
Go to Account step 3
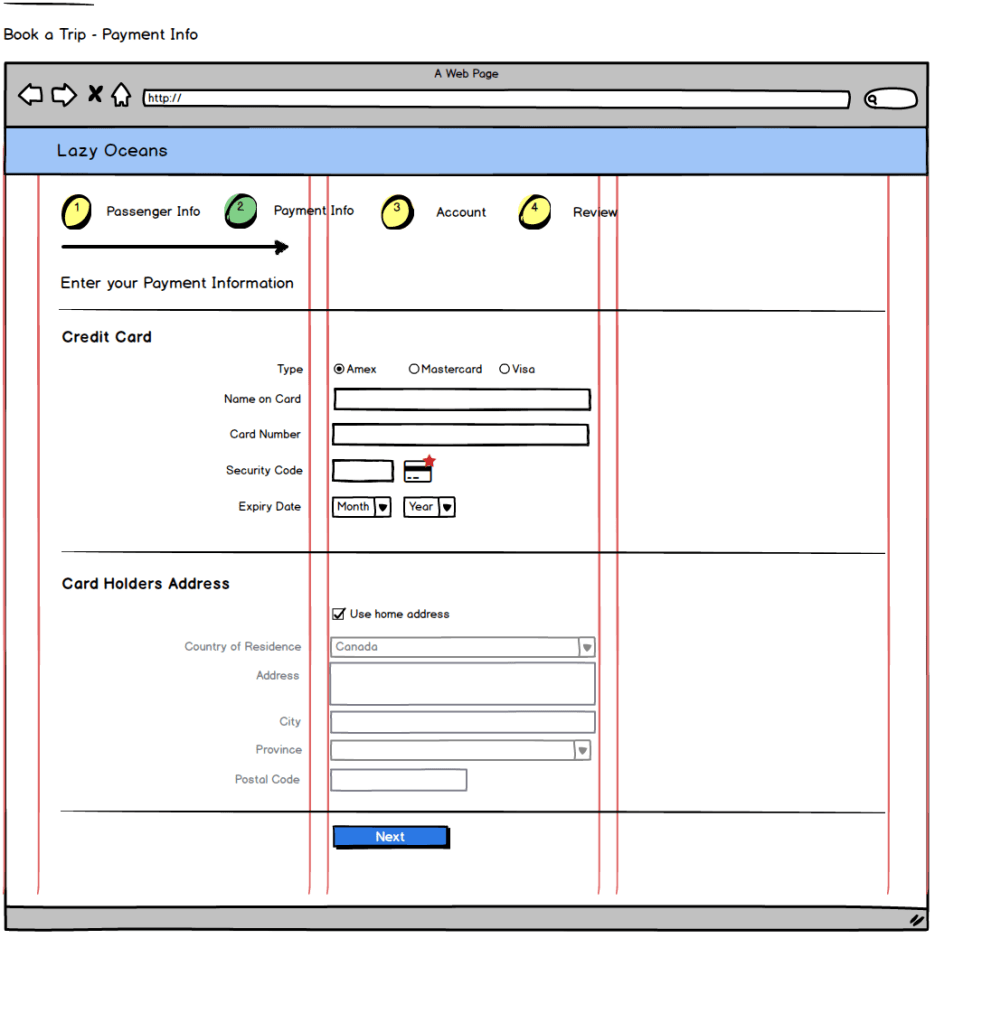pyautogui.click(x=398, y=212)
